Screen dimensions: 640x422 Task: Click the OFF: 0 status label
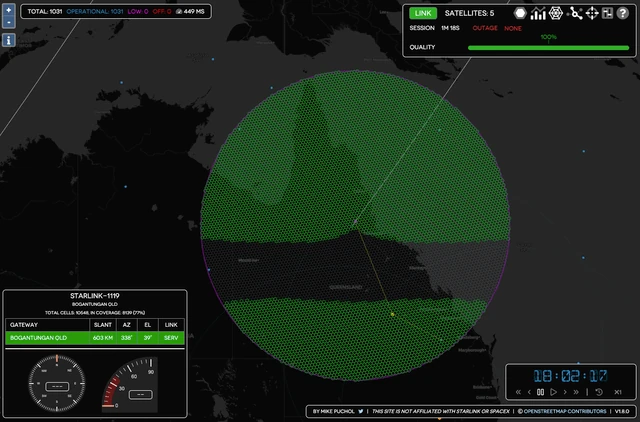point(162,11)
